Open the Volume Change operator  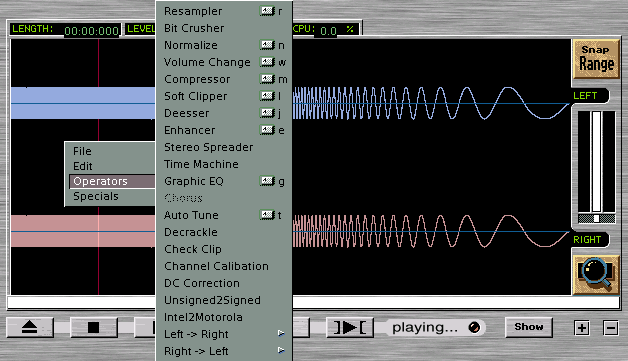[224, 62]
